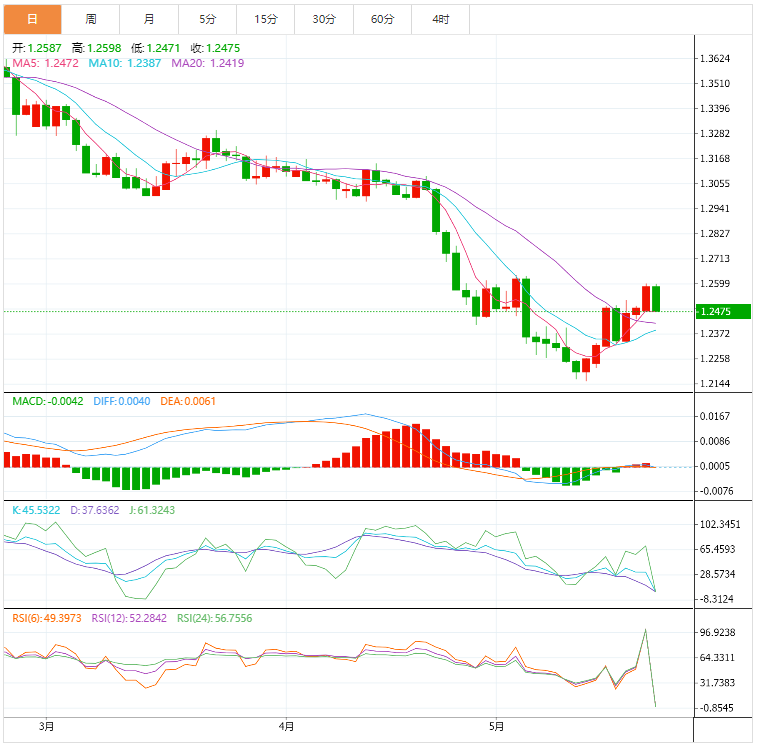The width and height of the screenshot is (759, 751).
Task: Click the 1.2599 price axis label
Action: point(715,284)
